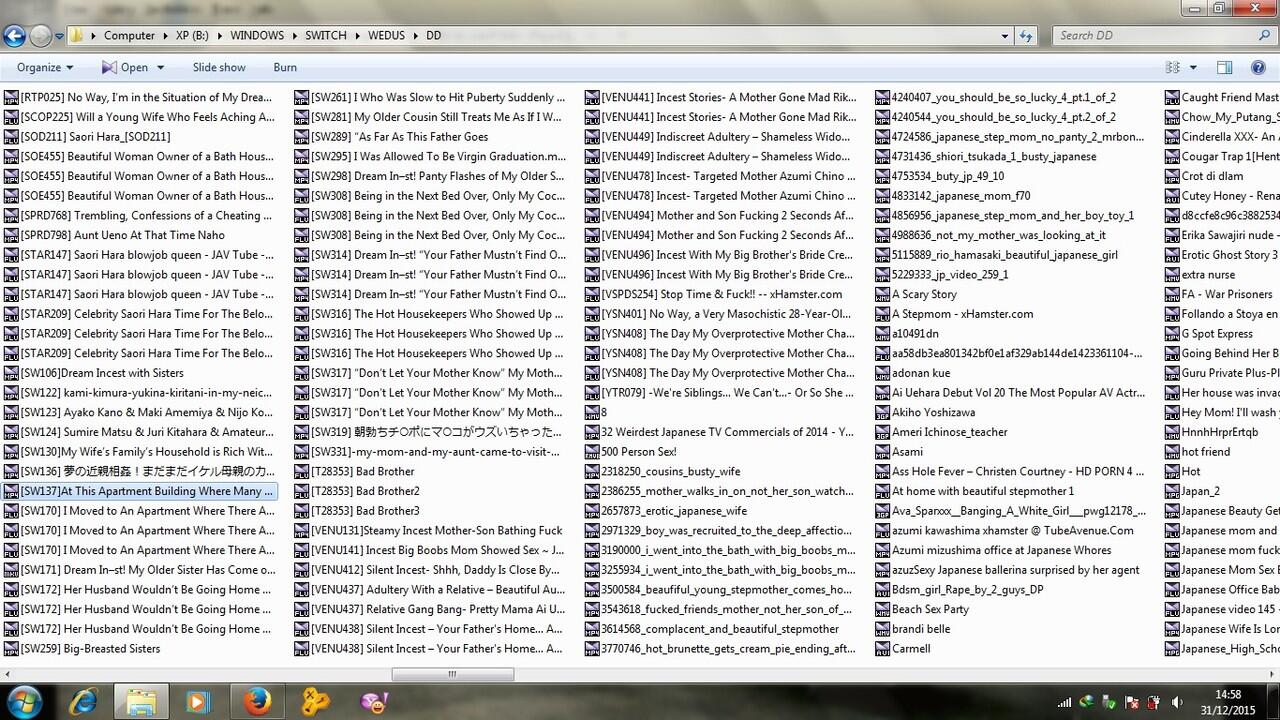This screenshot has width=1280, height=720.
Task: Open Windows Media Player from taskbar
Action: [198, 702]
